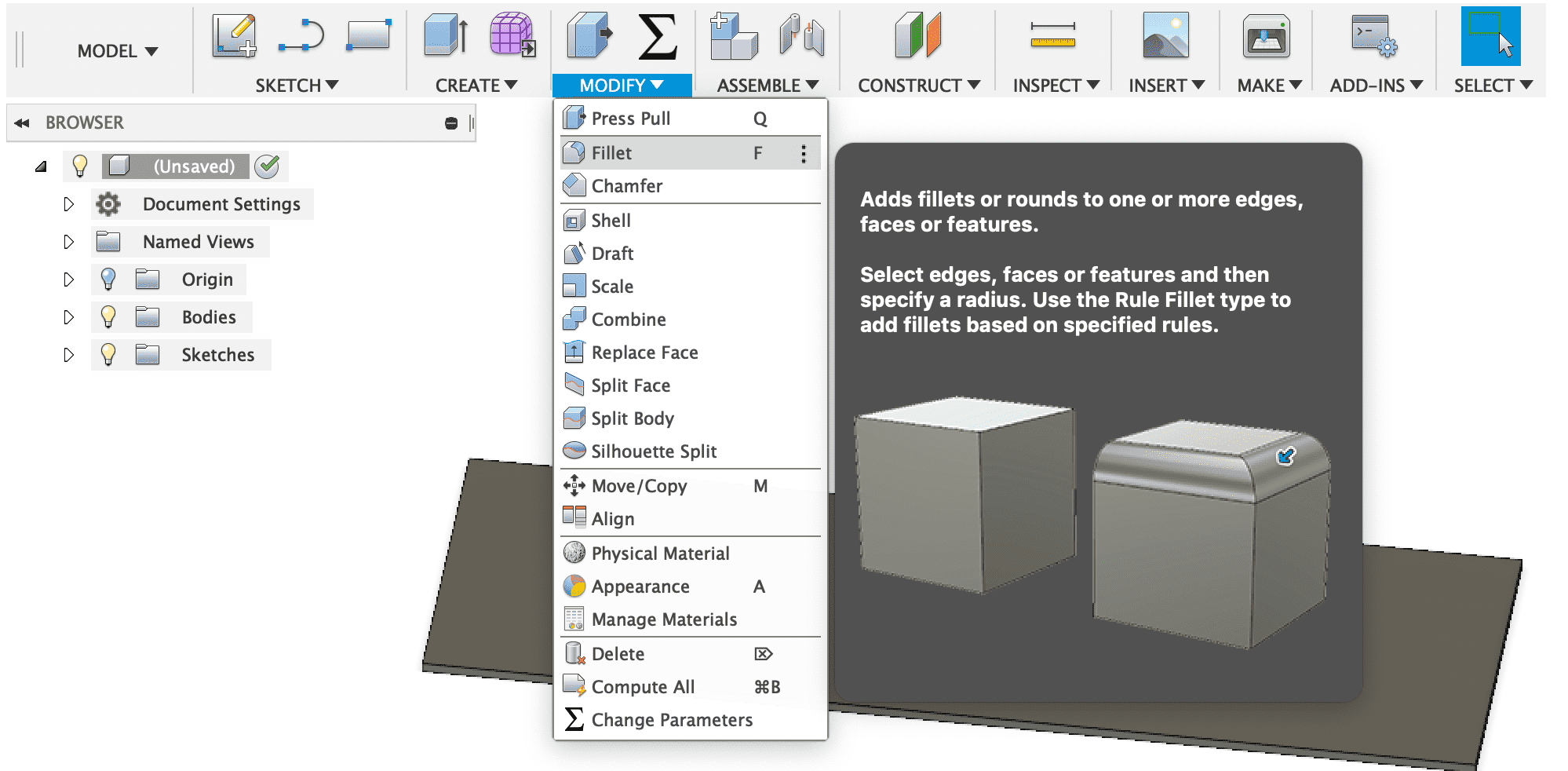The width and height of the screenshot is (1568, 771).
Task: Click the Extrude tool icon
Action: tap(446, 36)
